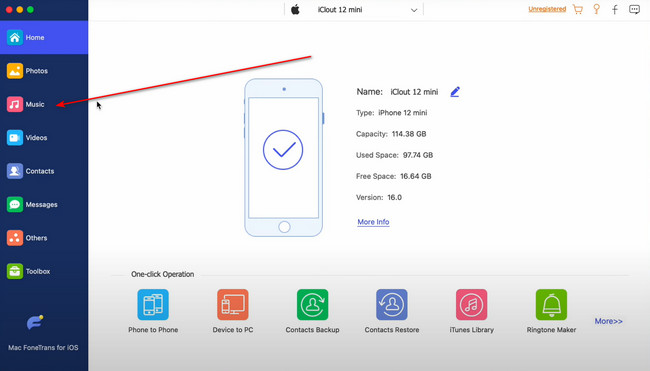Screen dimensions: 650x371
Task: Click the register key icon
Action: (x=597, y=9)
